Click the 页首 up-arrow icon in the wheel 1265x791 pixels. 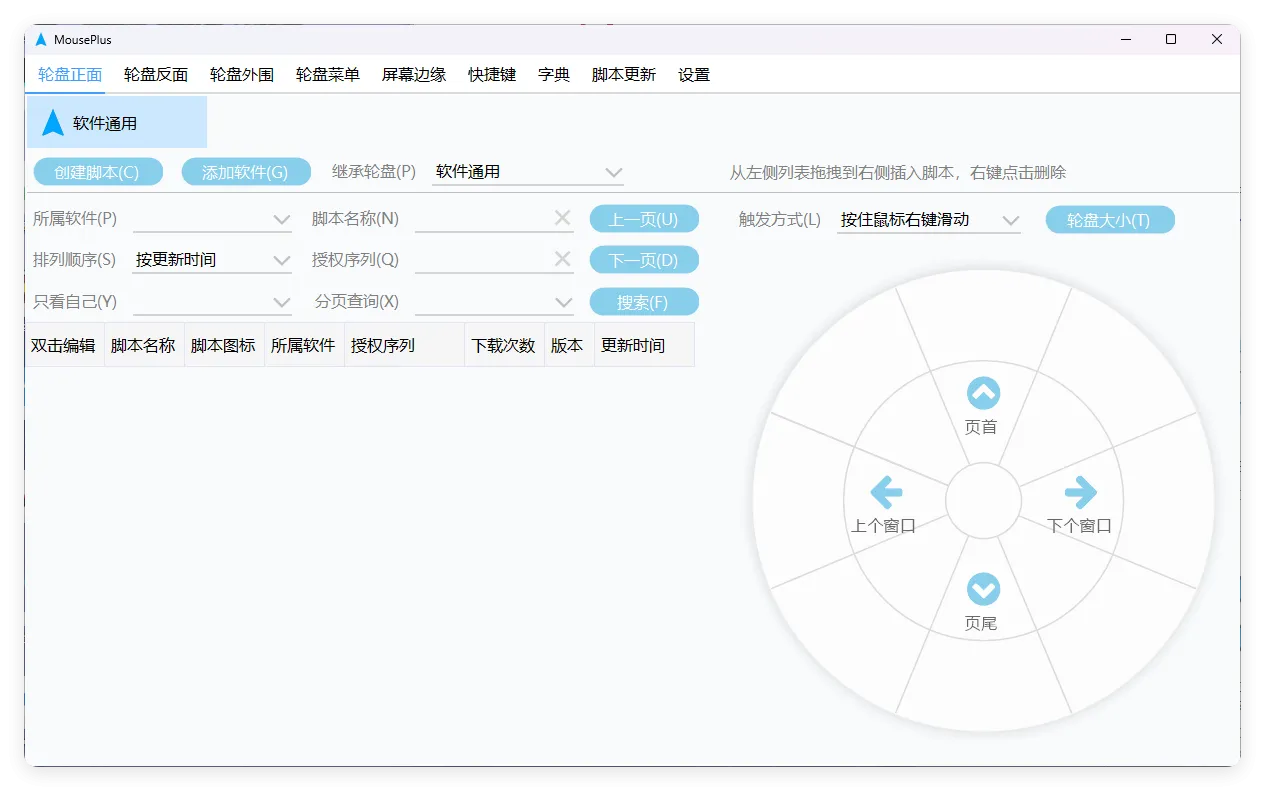coord(983,392)
